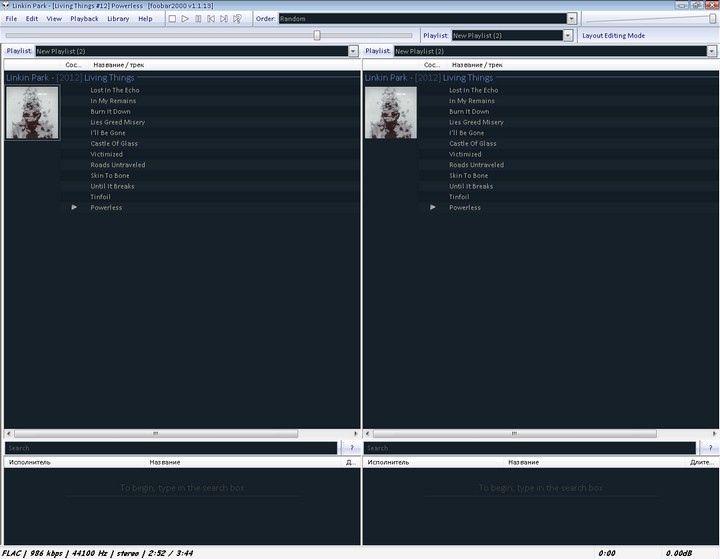Open the File menu
The width and height of the screenshot is (720, 559).
(11, 19)
